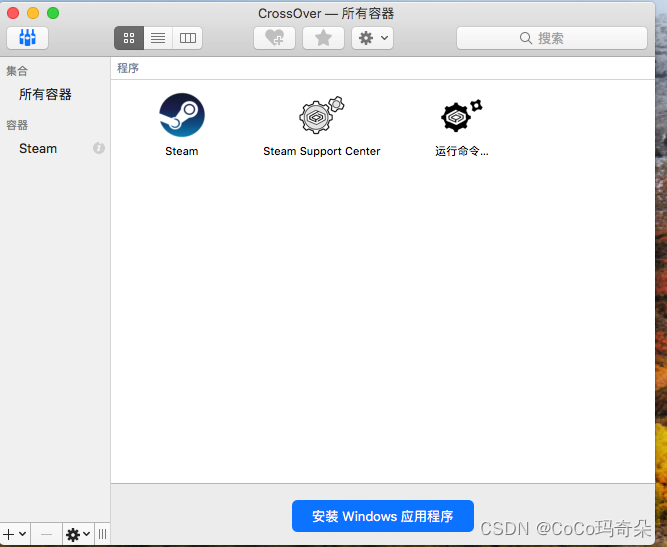
Task: Click the star favorites toolbar icon
Action: click(323, 38)
